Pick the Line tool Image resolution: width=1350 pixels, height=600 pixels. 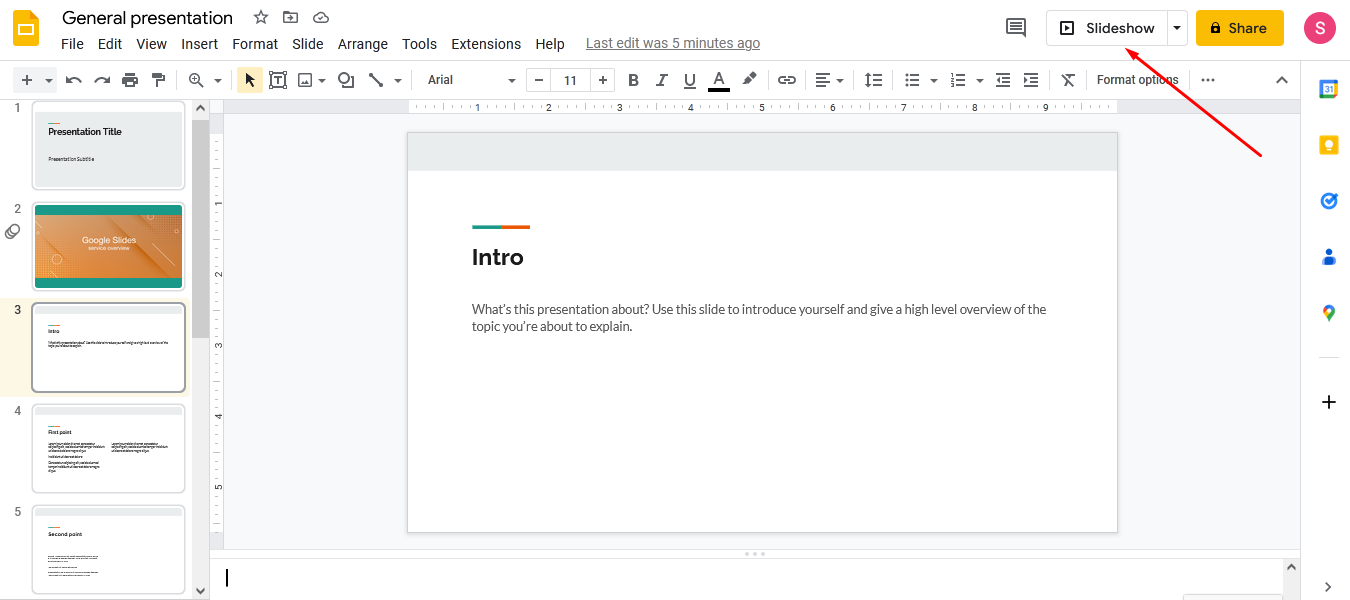pyautogui.click(x=375, y=79)
